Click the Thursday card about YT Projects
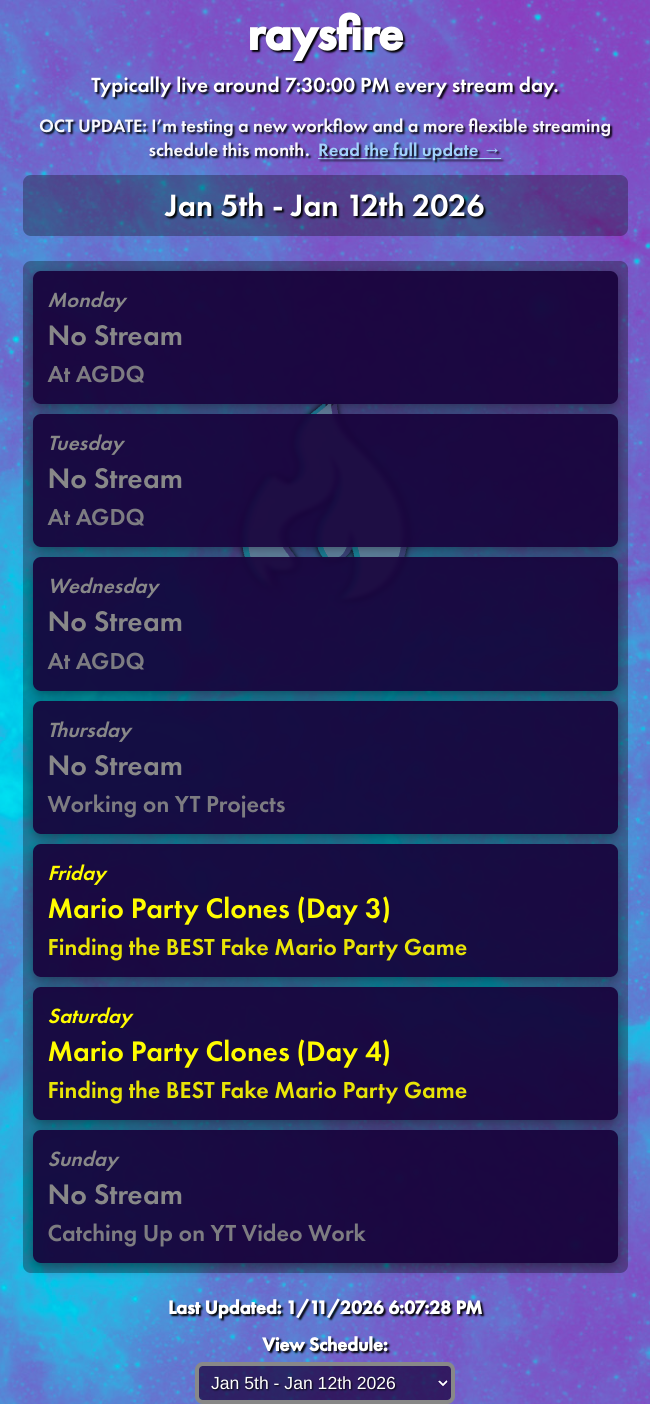Viewport: 650px width, 1404px height. (x=325, y=768)
